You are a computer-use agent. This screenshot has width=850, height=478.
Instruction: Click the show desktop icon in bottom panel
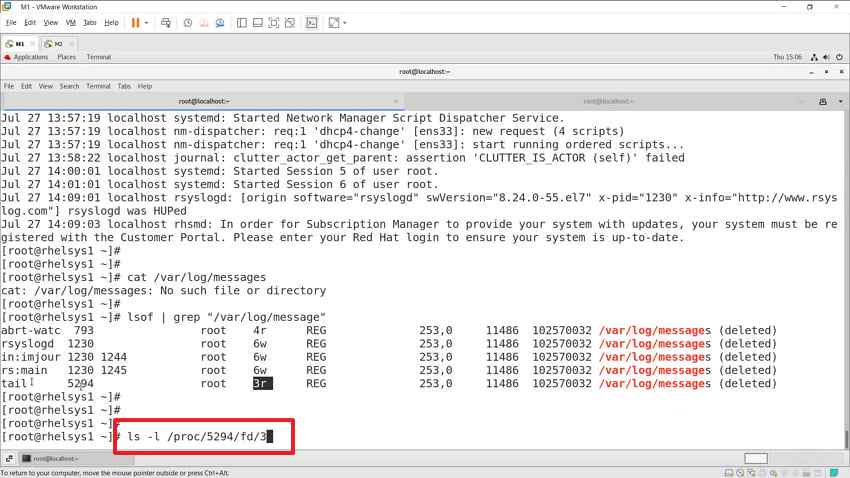pyautogui.click(x=9, y=459)
